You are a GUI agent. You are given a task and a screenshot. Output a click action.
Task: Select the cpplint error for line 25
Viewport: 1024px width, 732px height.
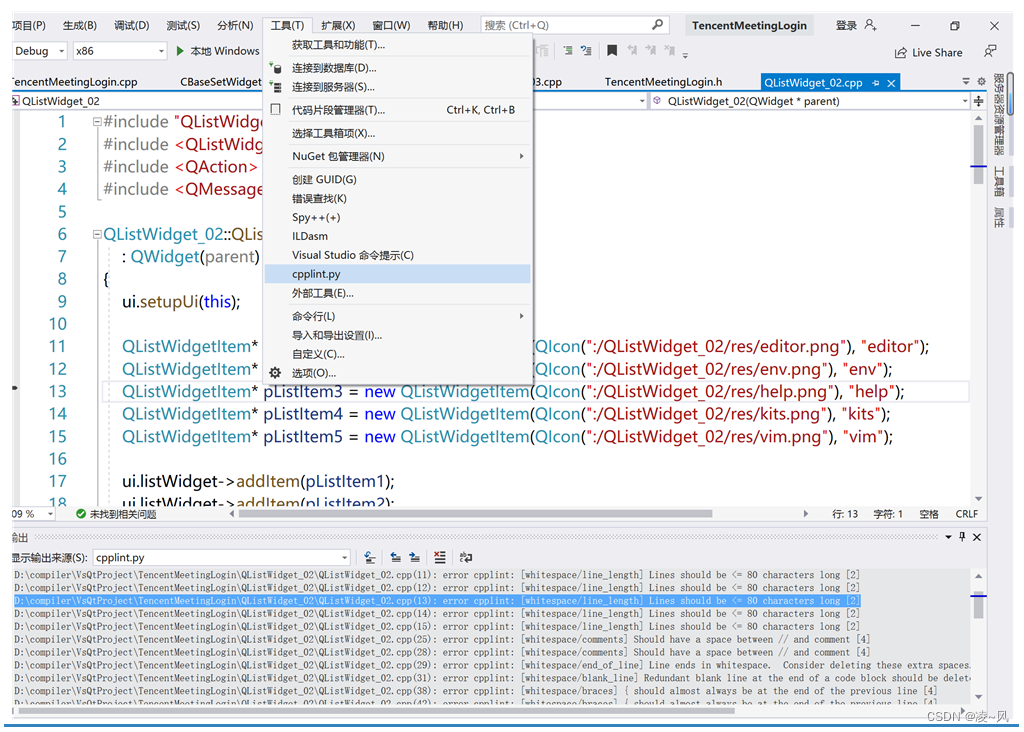coord(441,639)
